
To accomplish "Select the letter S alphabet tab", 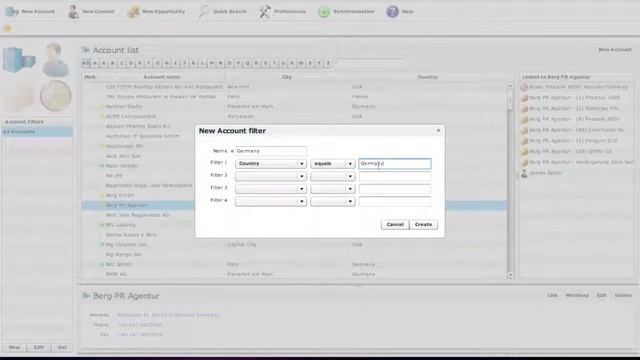I will tap(265, 63).
